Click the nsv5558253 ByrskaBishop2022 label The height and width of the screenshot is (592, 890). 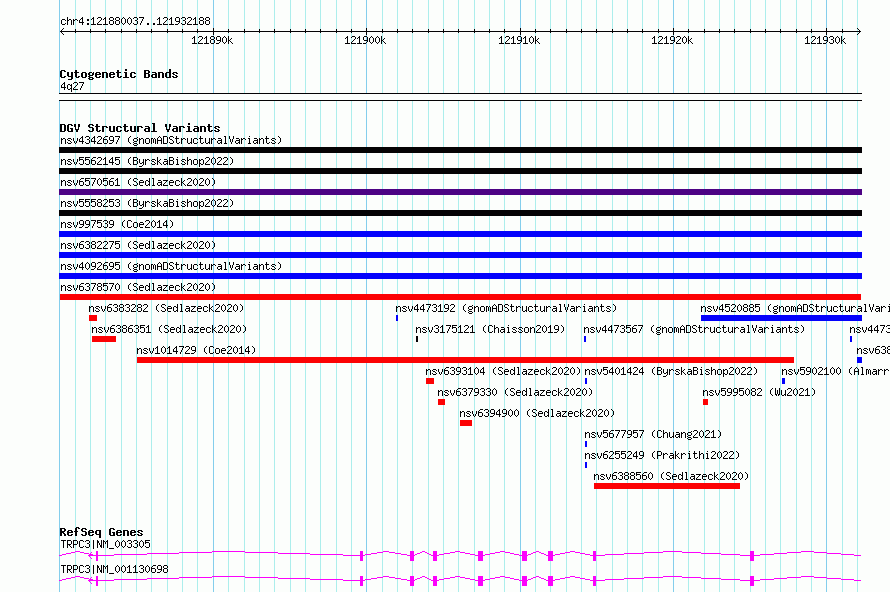click(x=147, y=203)
